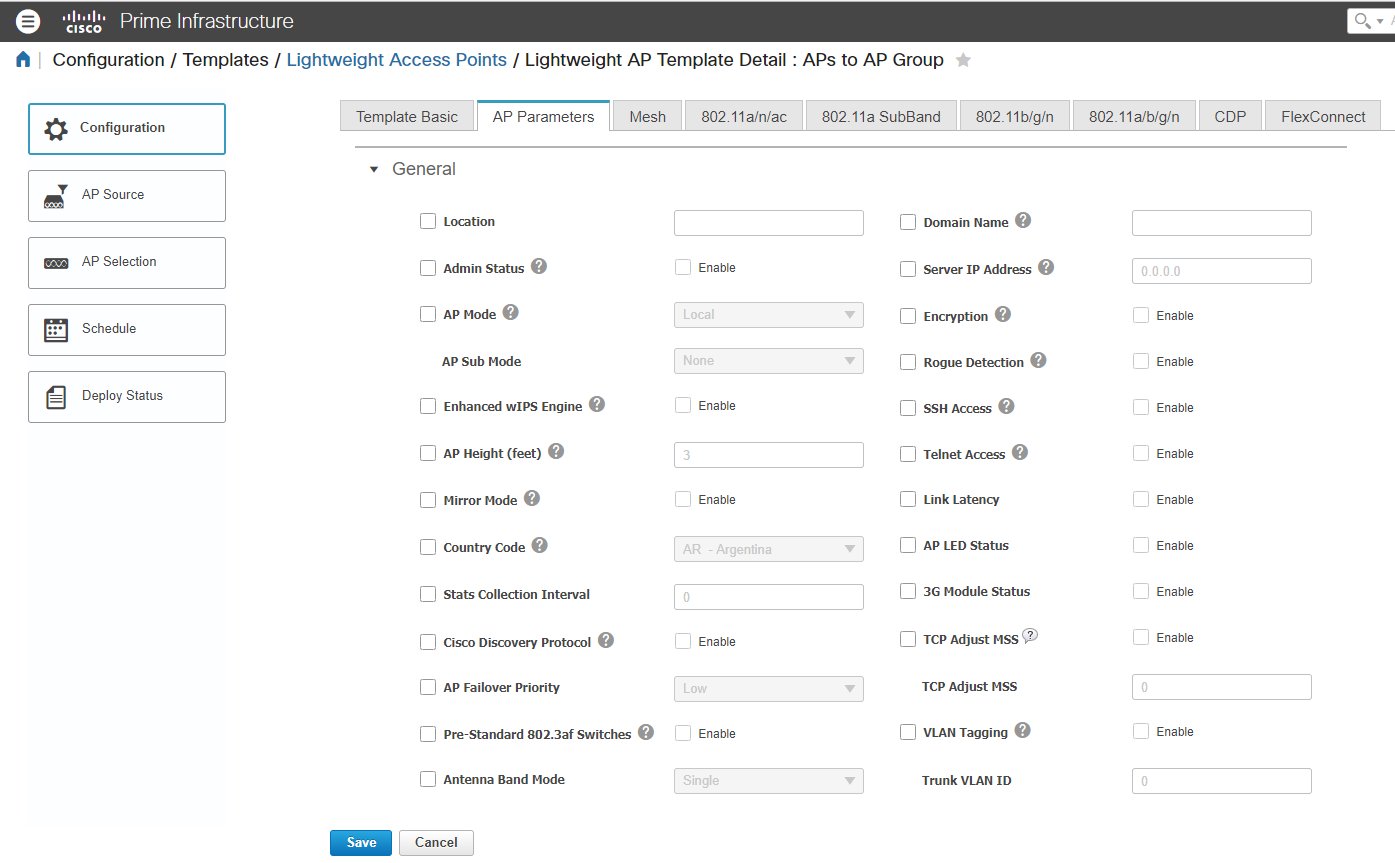The height and width of the screenshot is (863, 1395).
Task: Open the FlexConnect tab
Action: click(1322, 115)
